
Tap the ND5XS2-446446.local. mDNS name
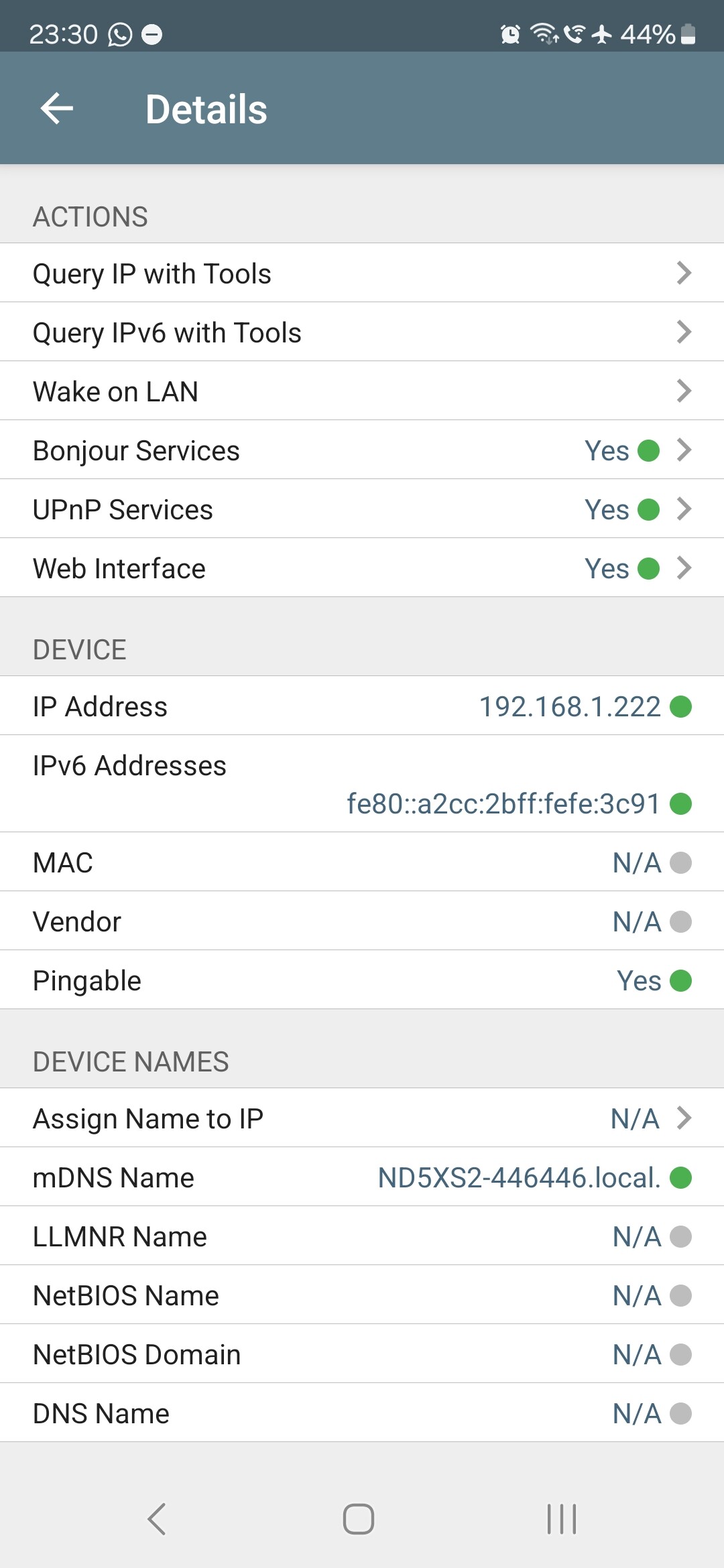tap(519, 1177)
